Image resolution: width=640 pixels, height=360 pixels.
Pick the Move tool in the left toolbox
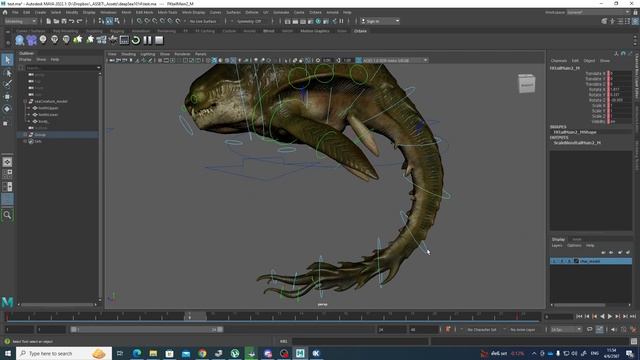point(7,97)
